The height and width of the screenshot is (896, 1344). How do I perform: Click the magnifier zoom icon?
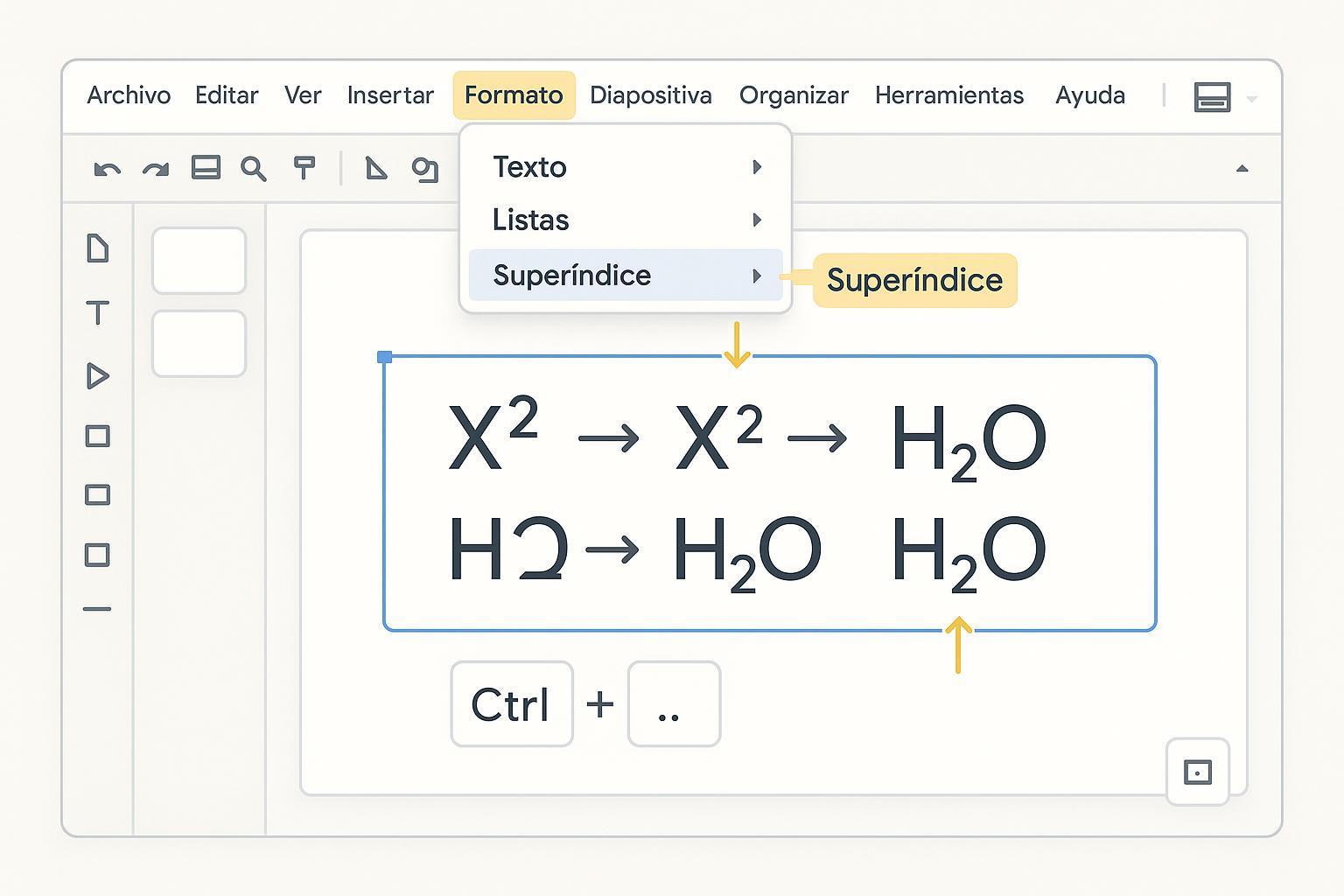(x=254, y=169)
